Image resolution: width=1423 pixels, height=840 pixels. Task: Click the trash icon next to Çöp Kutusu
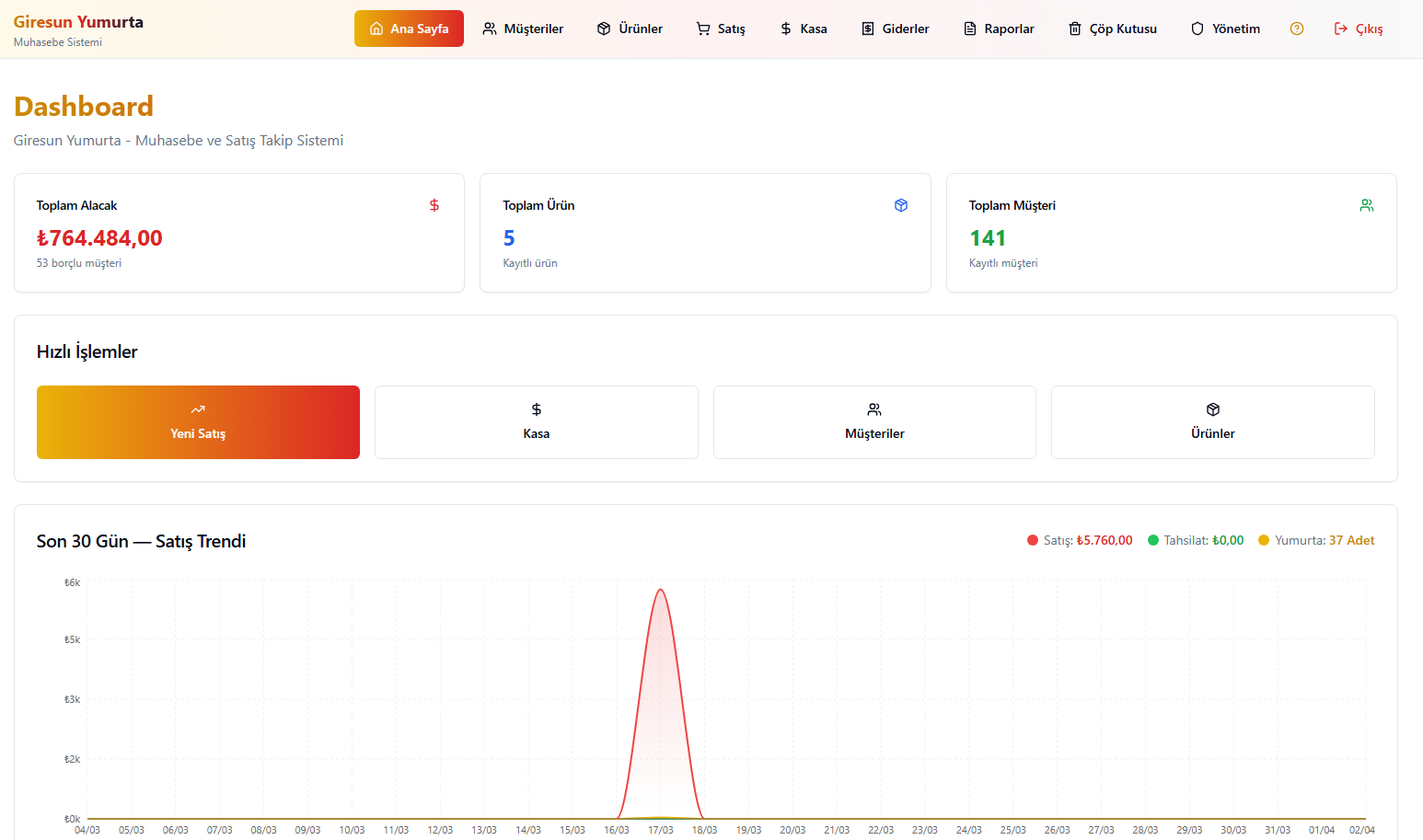tap(1075, 29)
